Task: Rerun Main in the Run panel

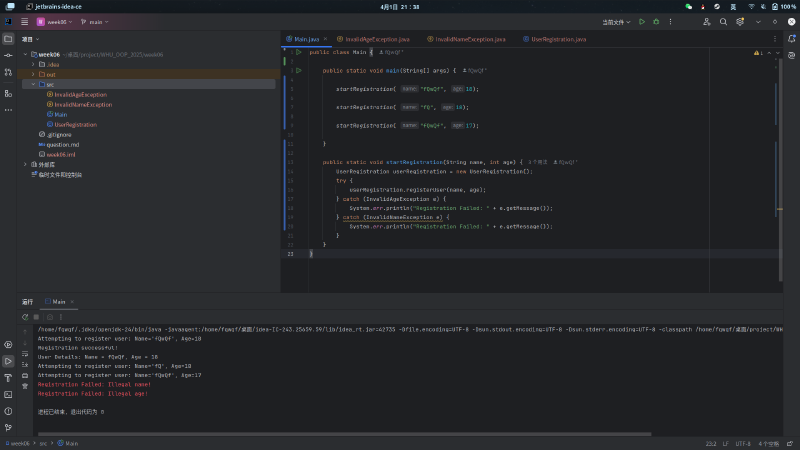Action: pos(25,317)
